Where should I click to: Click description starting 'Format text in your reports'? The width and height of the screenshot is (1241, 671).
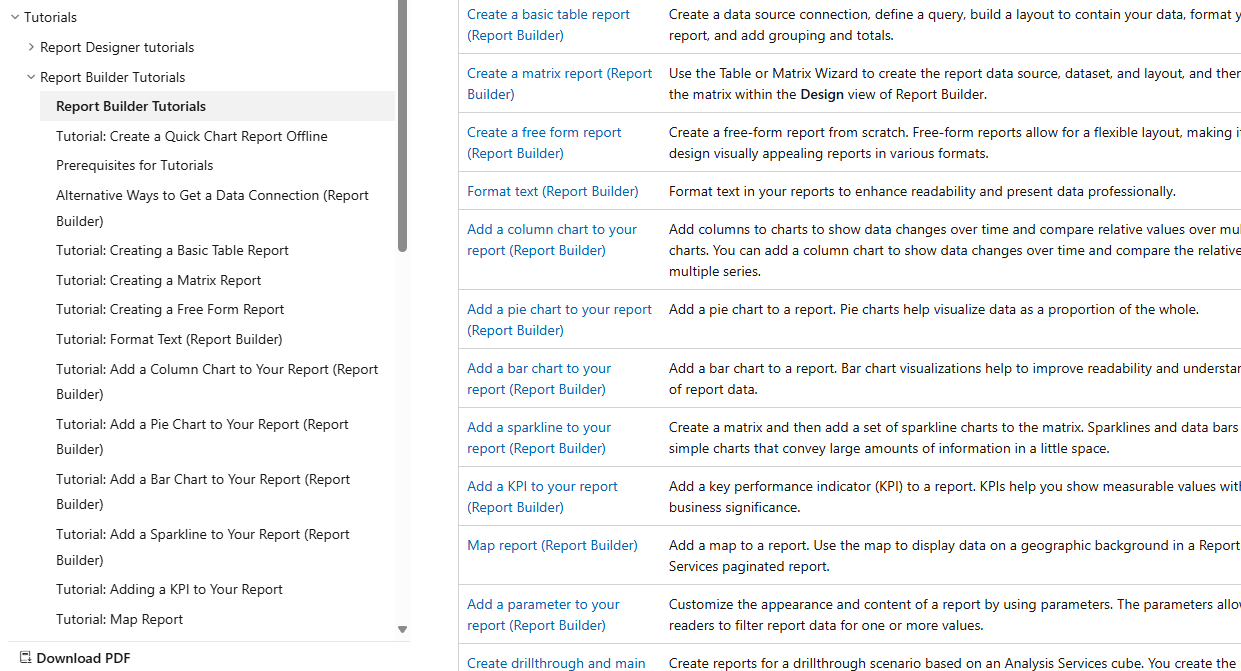click(x=922, y=191)
